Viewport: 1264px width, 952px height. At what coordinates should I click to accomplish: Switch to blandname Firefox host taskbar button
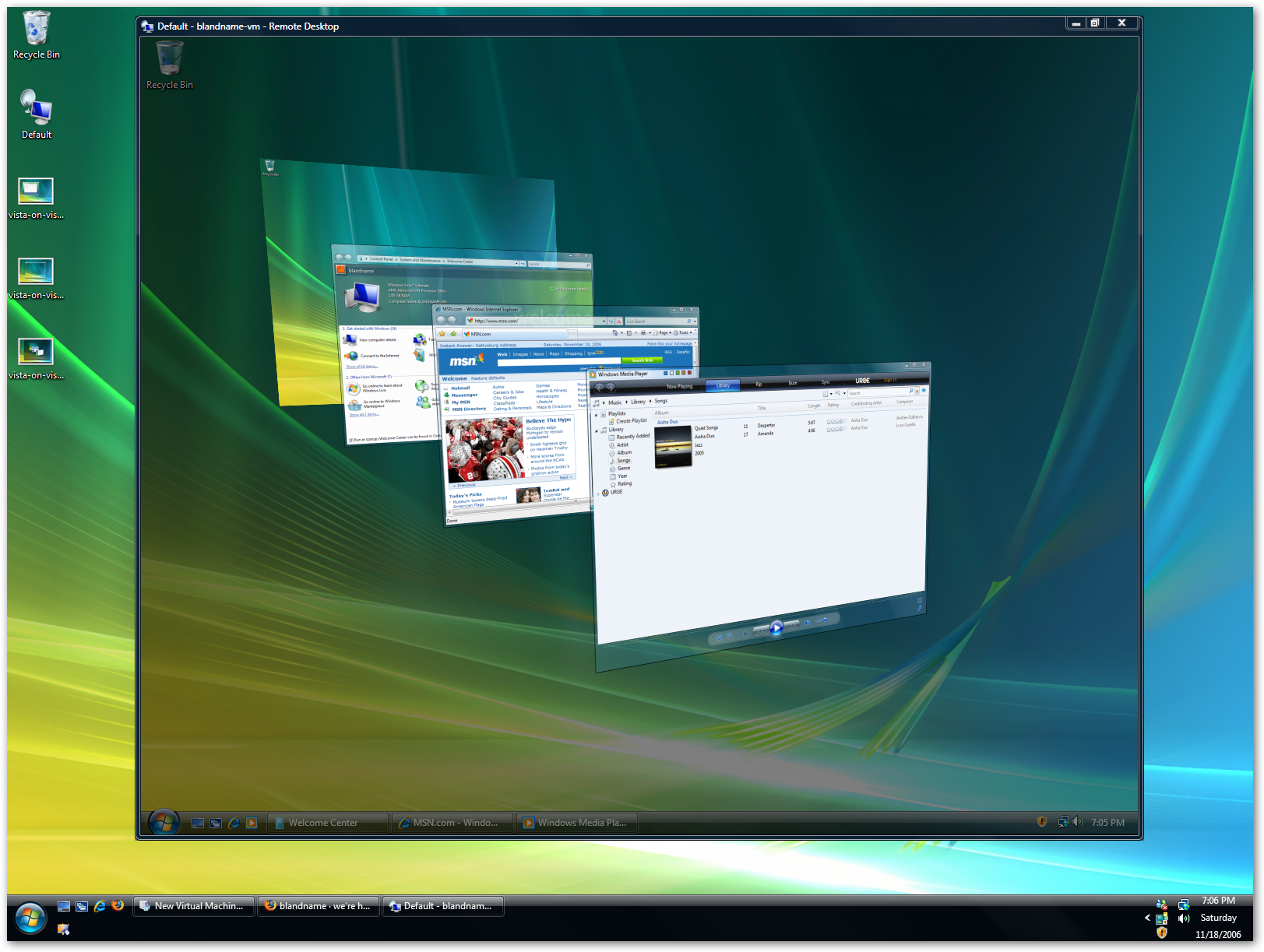coord(319,906)
